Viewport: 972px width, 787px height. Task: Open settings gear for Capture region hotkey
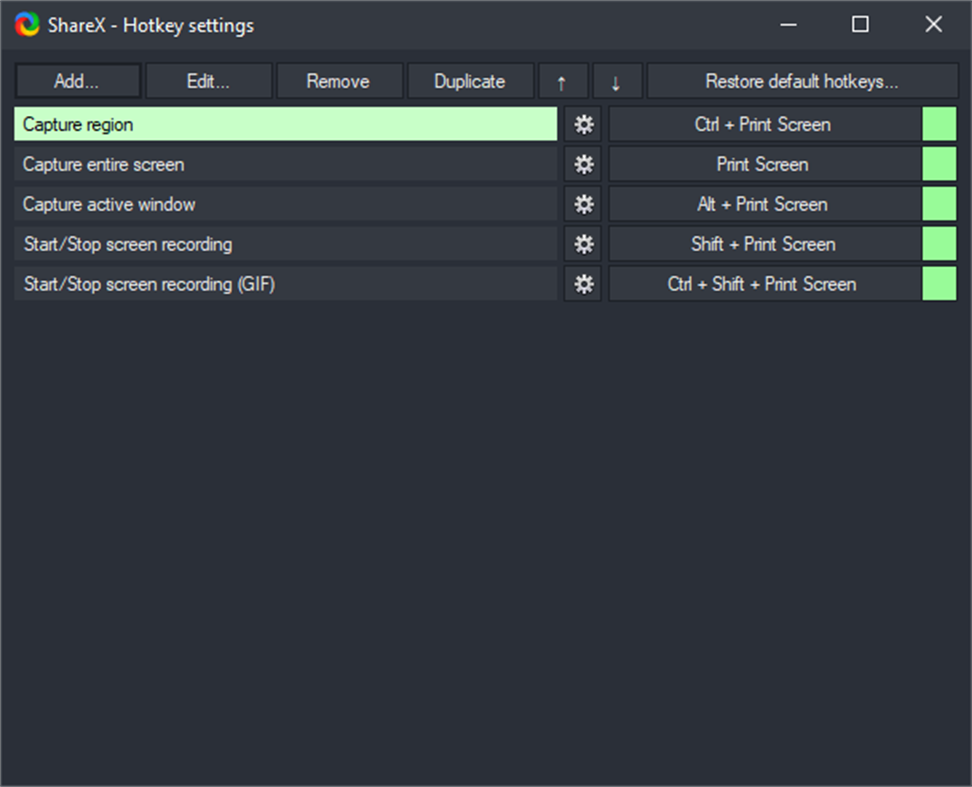(583, 124)
